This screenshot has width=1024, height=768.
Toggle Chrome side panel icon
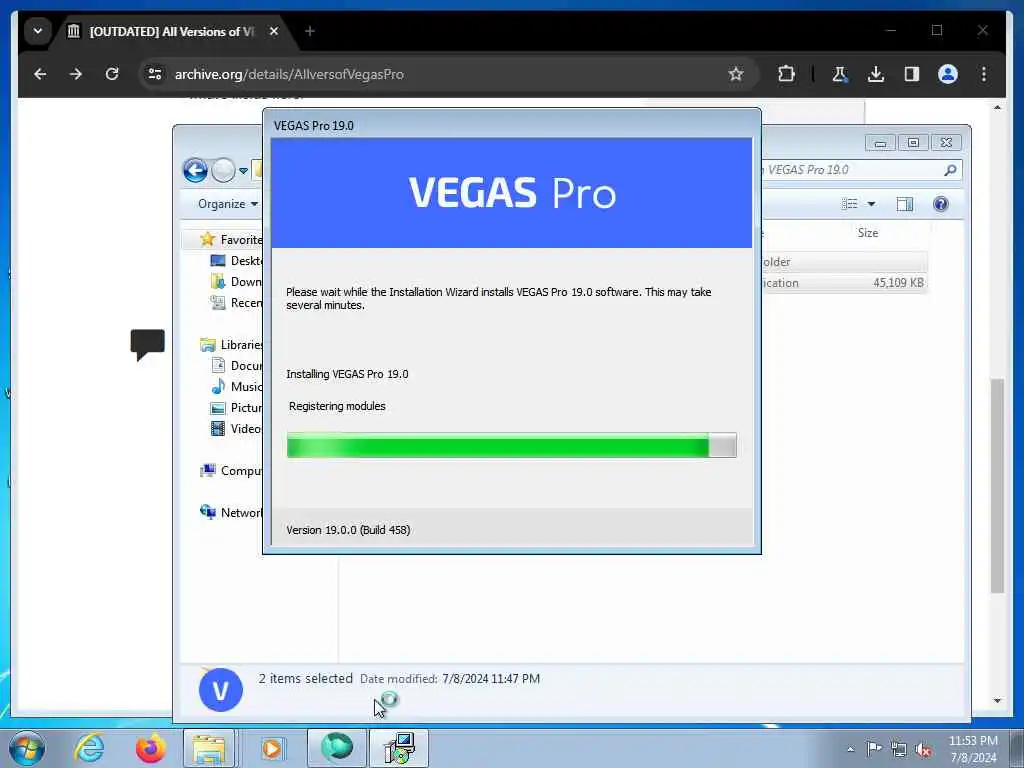click(x=912, y=74)
